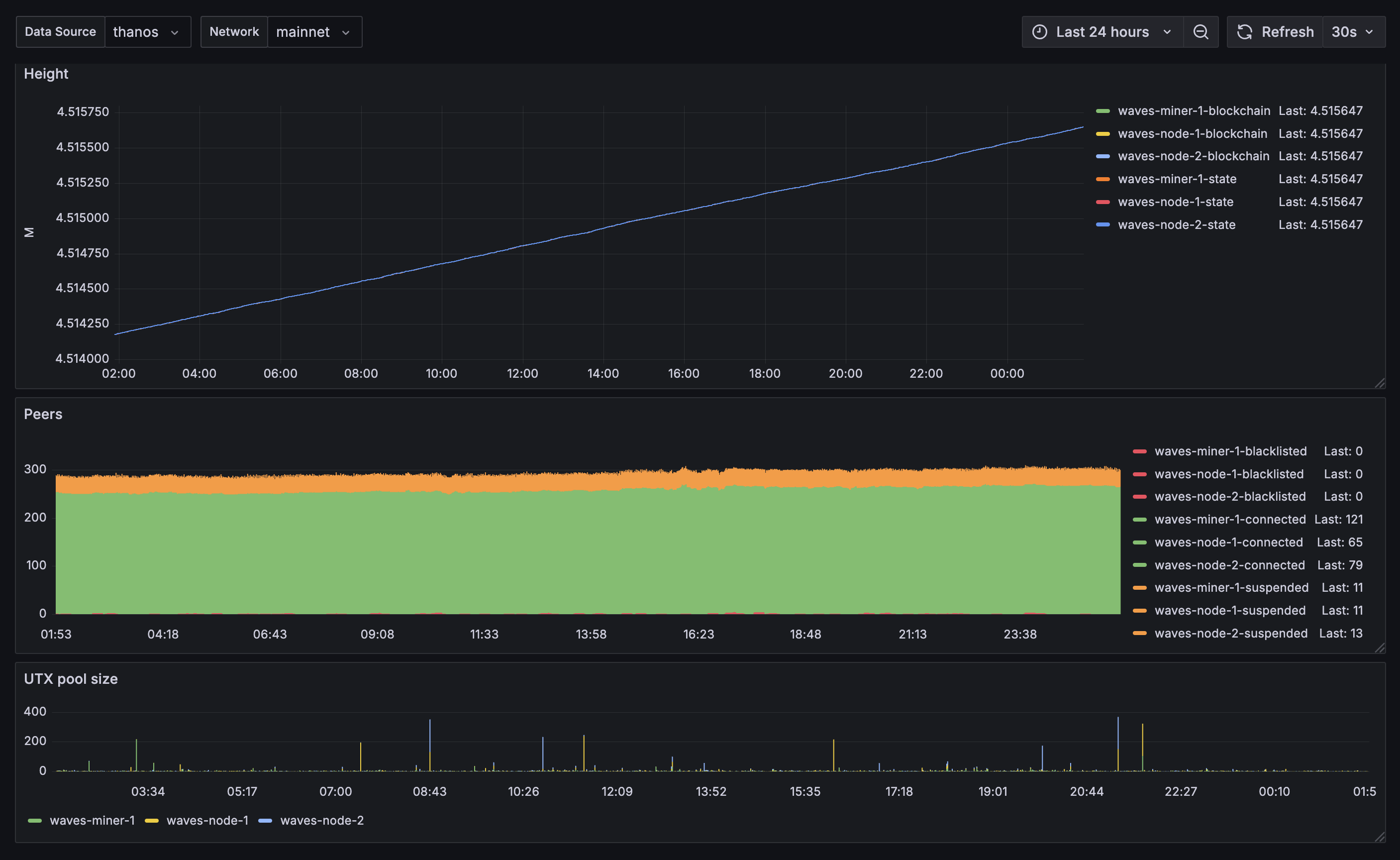Click resize handle of UTX pool panel
The width and height of the screenshot is (1400, 860).
click(x=1380, y=837)
